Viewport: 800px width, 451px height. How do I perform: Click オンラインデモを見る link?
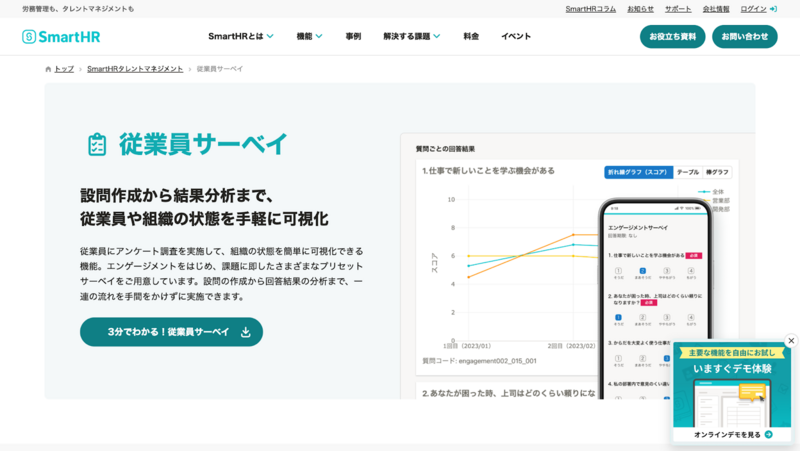(727, 435)
